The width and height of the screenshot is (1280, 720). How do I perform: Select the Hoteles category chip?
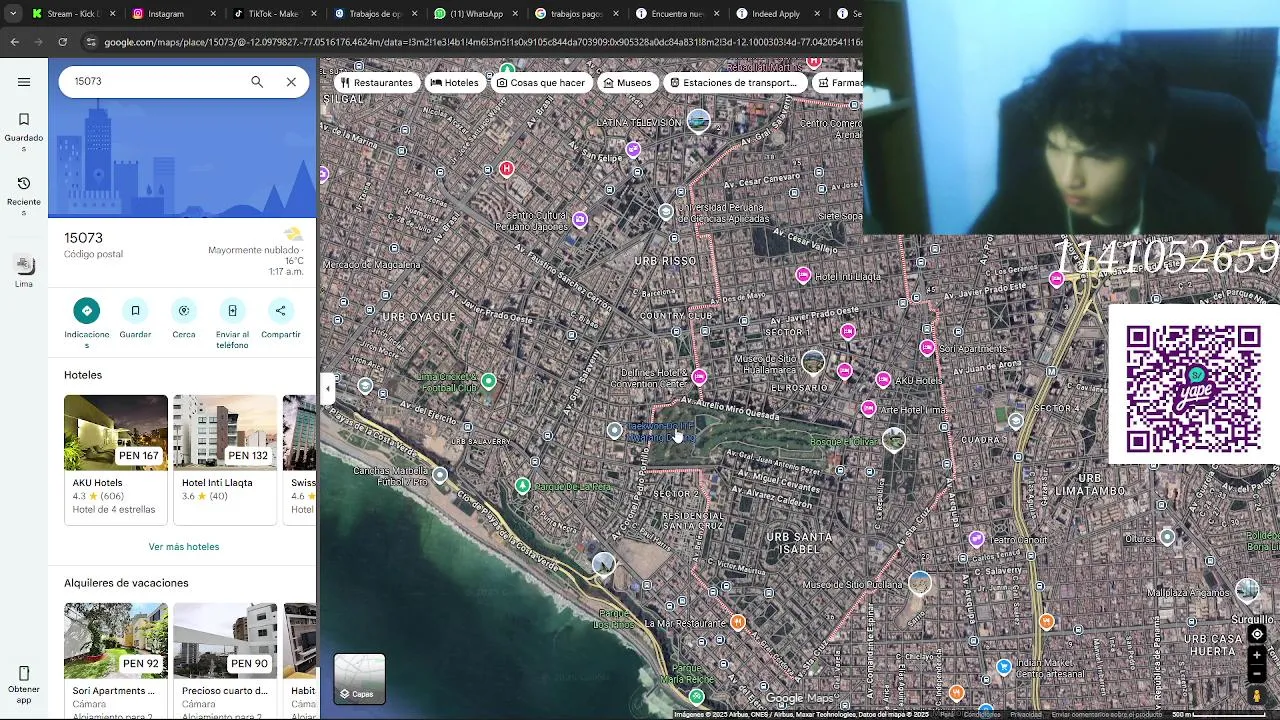(x=454, y=83)
